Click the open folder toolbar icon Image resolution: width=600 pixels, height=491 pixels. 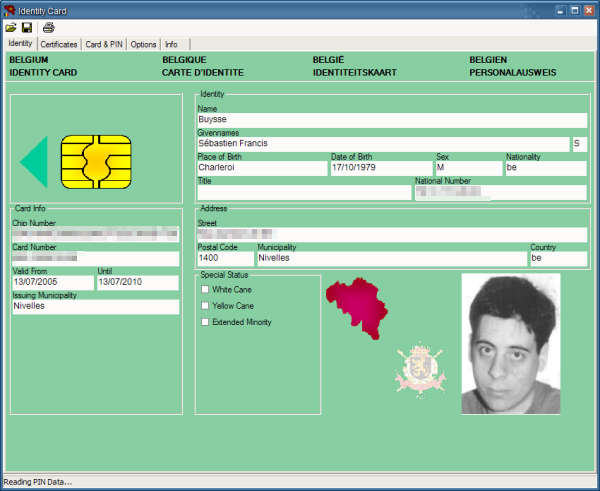pos(11,28)
